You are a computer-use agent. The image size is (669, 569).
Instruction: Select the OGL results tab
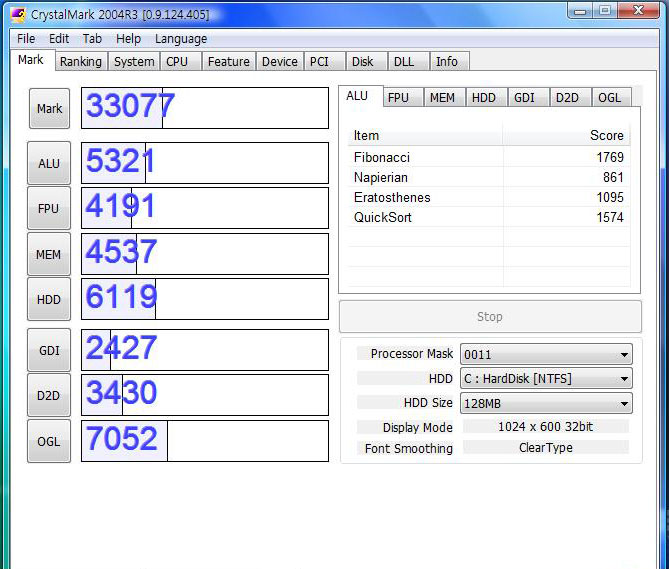coord(610,98)
